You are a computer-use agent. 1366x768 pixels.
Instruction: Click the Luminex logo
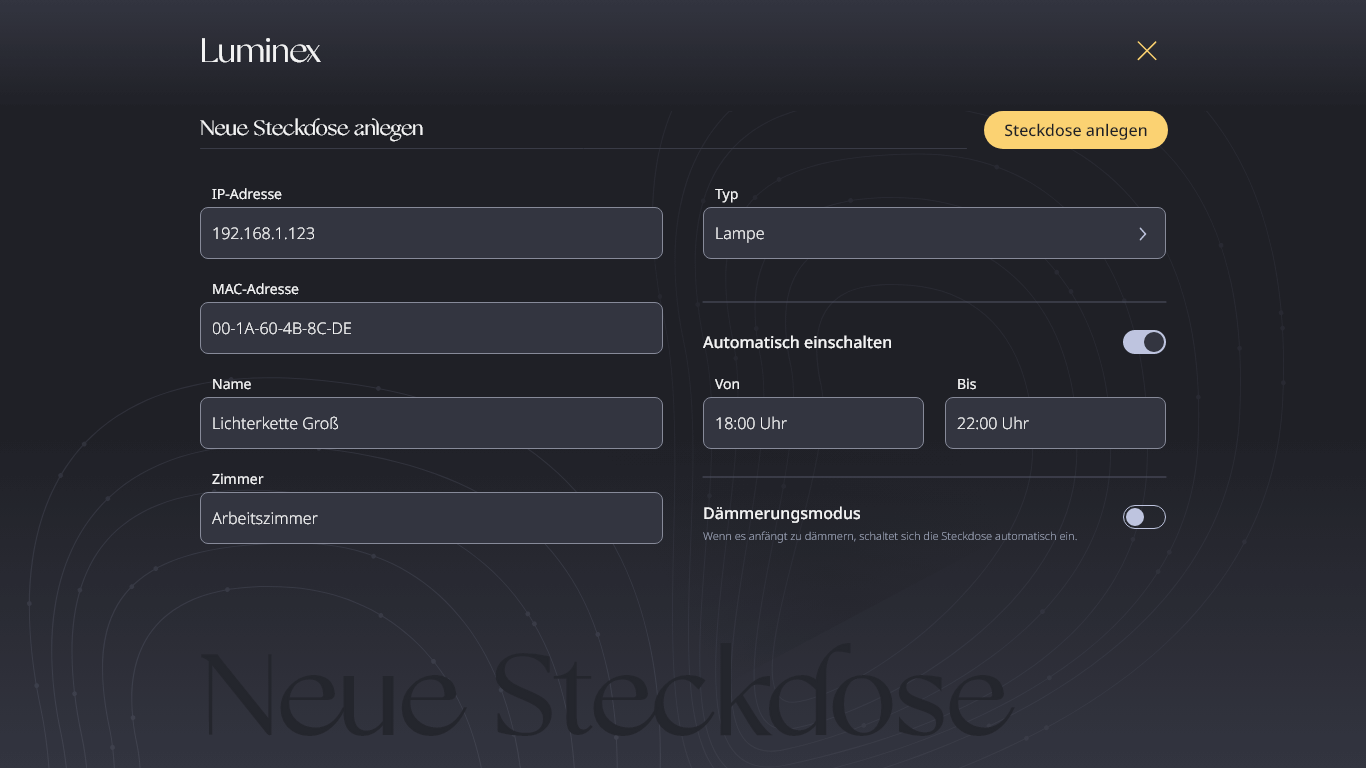pos(260,51)
